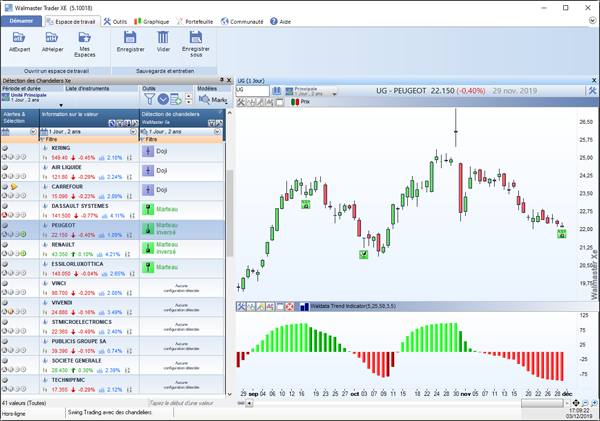Click the Outils stepper down arrow
600x421 pixels.
point(189,102)
